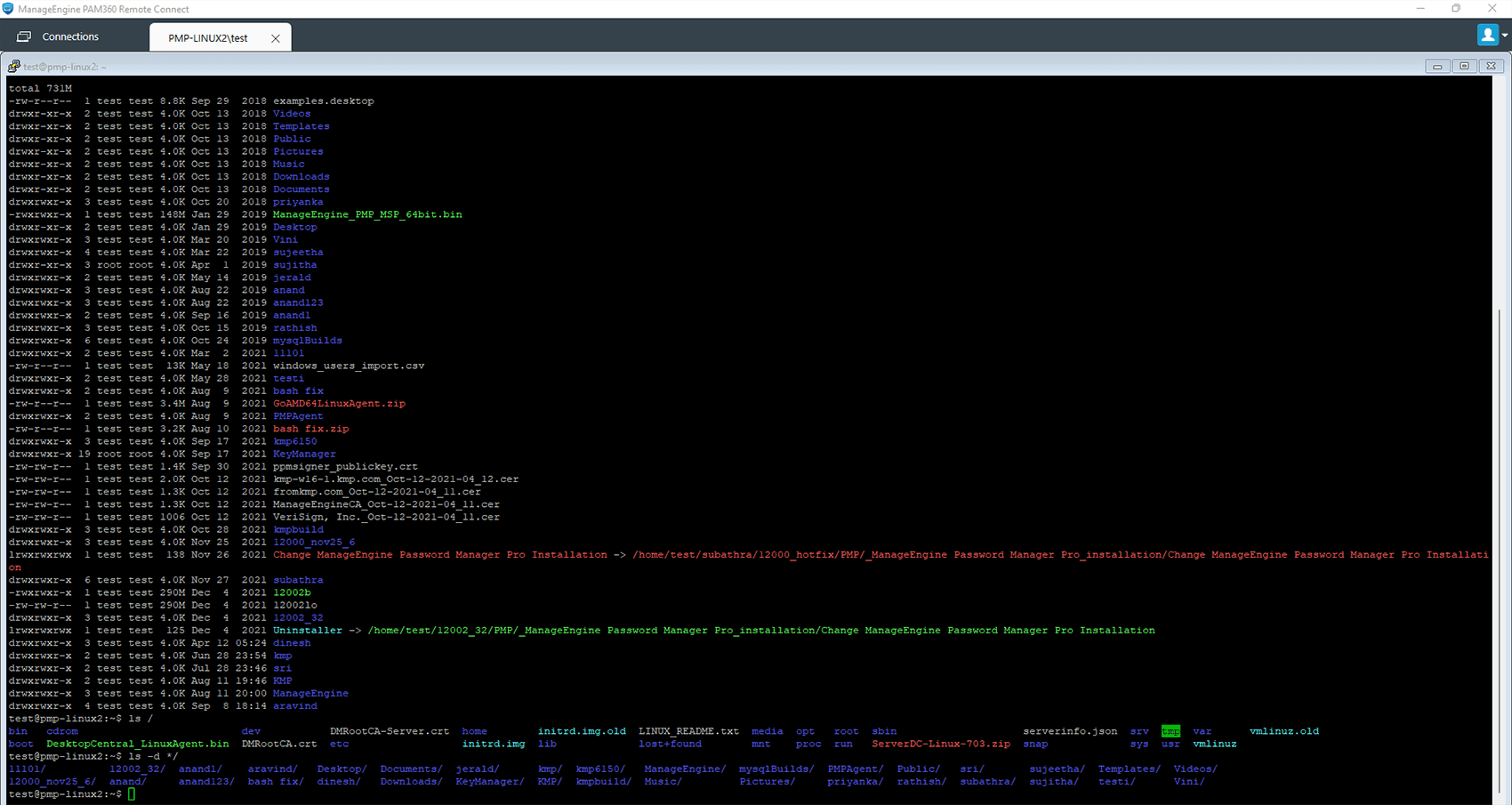Minimize the inner terminal session window

(1437, 67)
